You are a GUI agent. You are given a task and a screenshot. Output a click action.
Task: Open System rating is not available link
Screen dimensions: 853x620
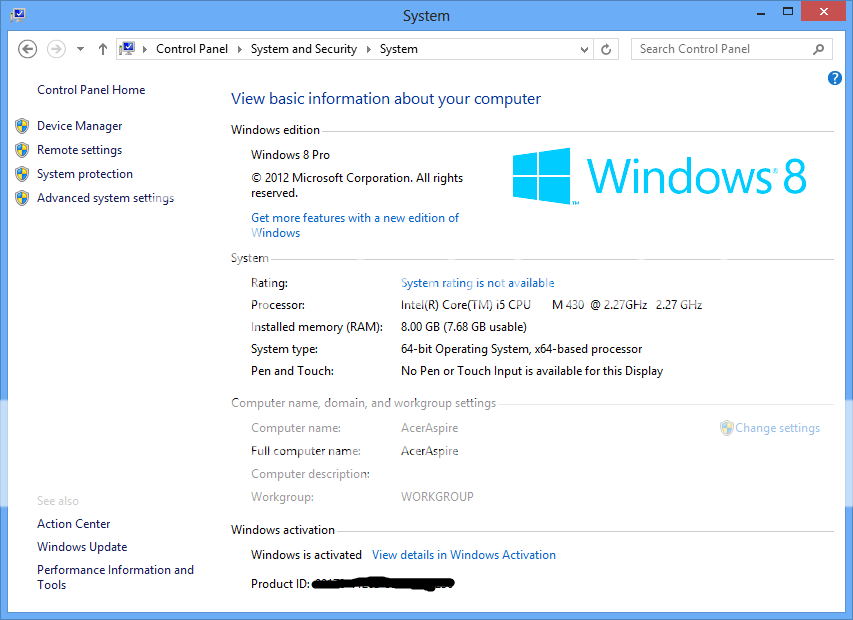point(477,283)
